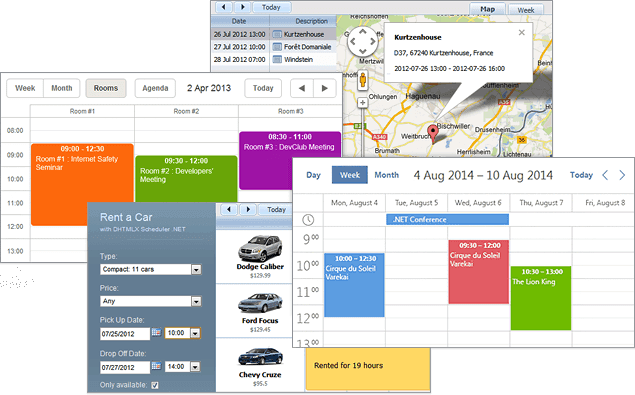Click the Dodge Caliber car thumbnail
The width and height of the screenshot is (635, 395).
pyautogui.click(x=260, y=248)
